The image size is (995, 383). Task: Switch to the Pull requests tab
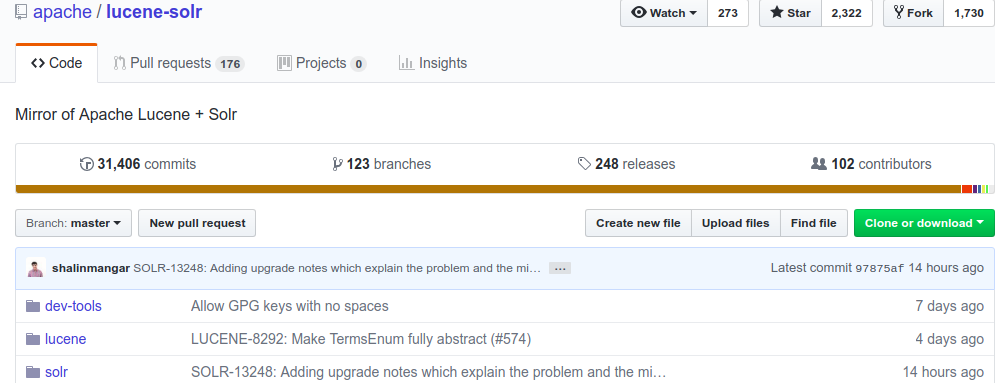(179, 63)
